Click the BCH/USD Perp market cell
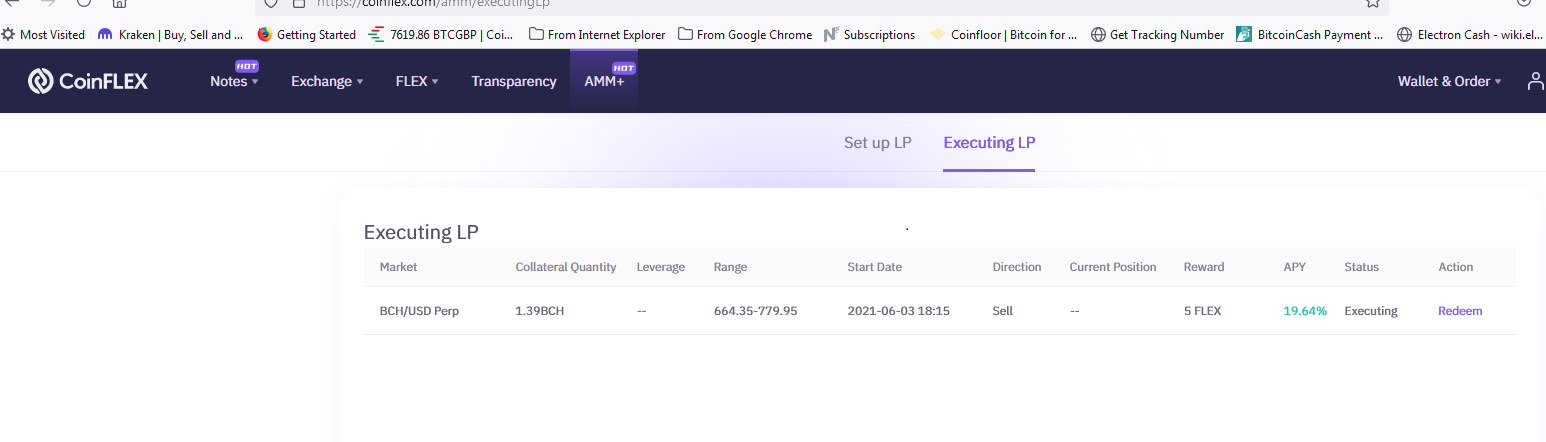The width and height of the screenshot is (1546, 442). (419, 311)
